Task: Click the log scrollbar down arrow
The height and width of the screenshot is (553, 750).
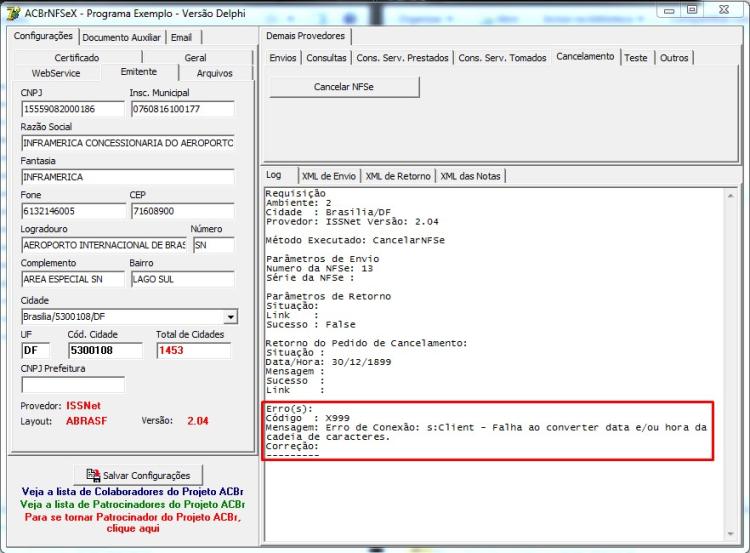Action: (x=730, y=534)
